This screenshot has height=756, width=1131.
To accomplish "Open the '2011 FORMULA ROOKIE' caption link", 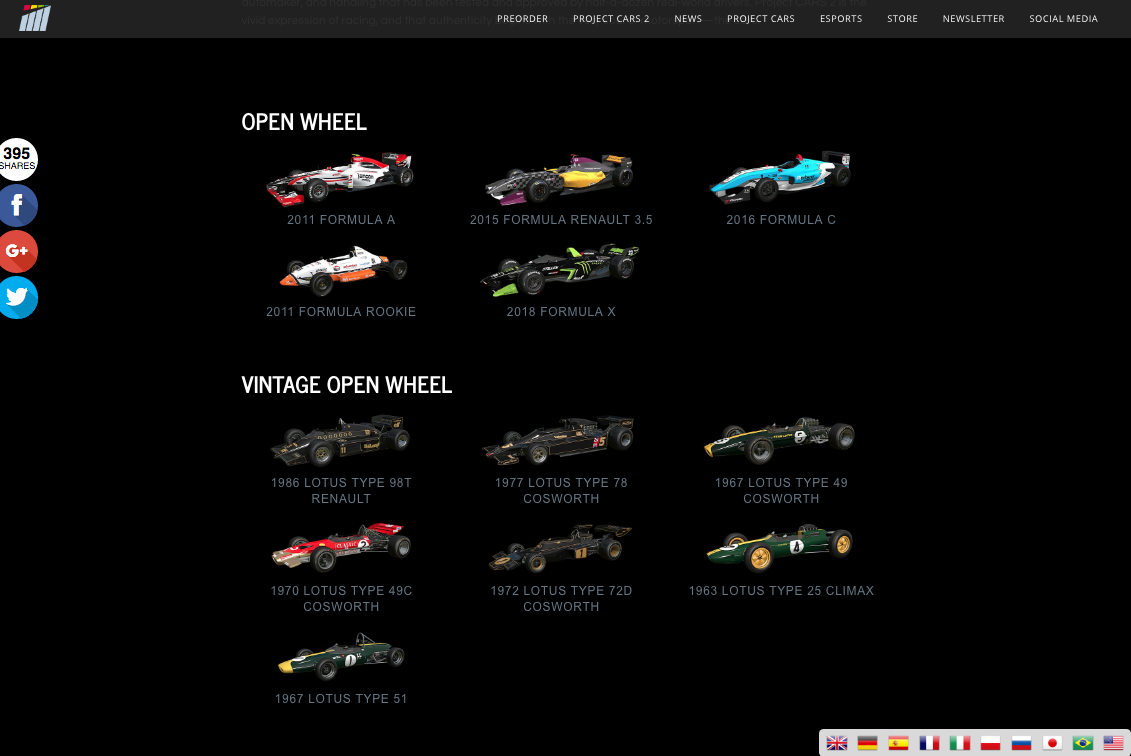I will 341,312.
